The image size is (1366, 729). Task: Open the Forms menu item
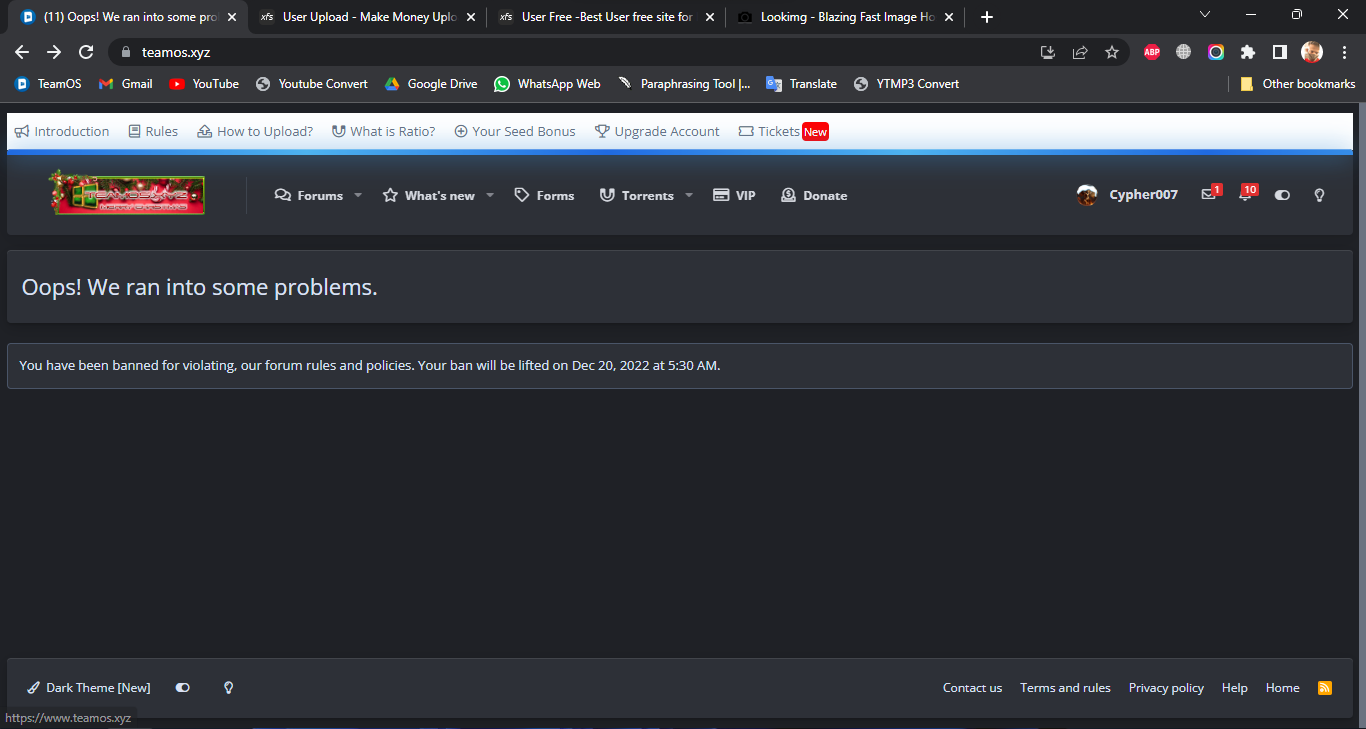tap(544, 196)
